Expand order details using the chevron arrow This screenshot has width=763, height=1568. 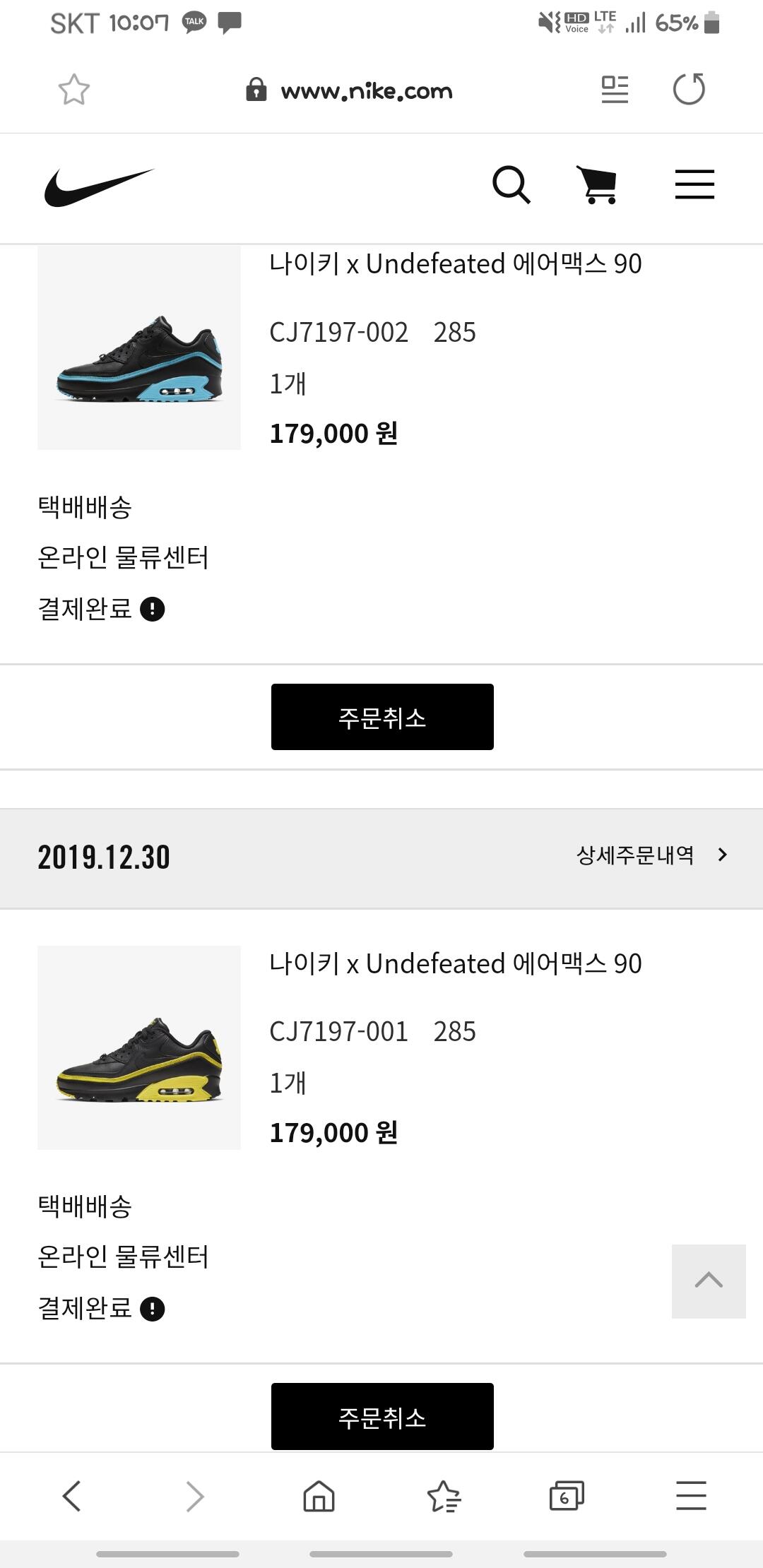coord(722,855)
